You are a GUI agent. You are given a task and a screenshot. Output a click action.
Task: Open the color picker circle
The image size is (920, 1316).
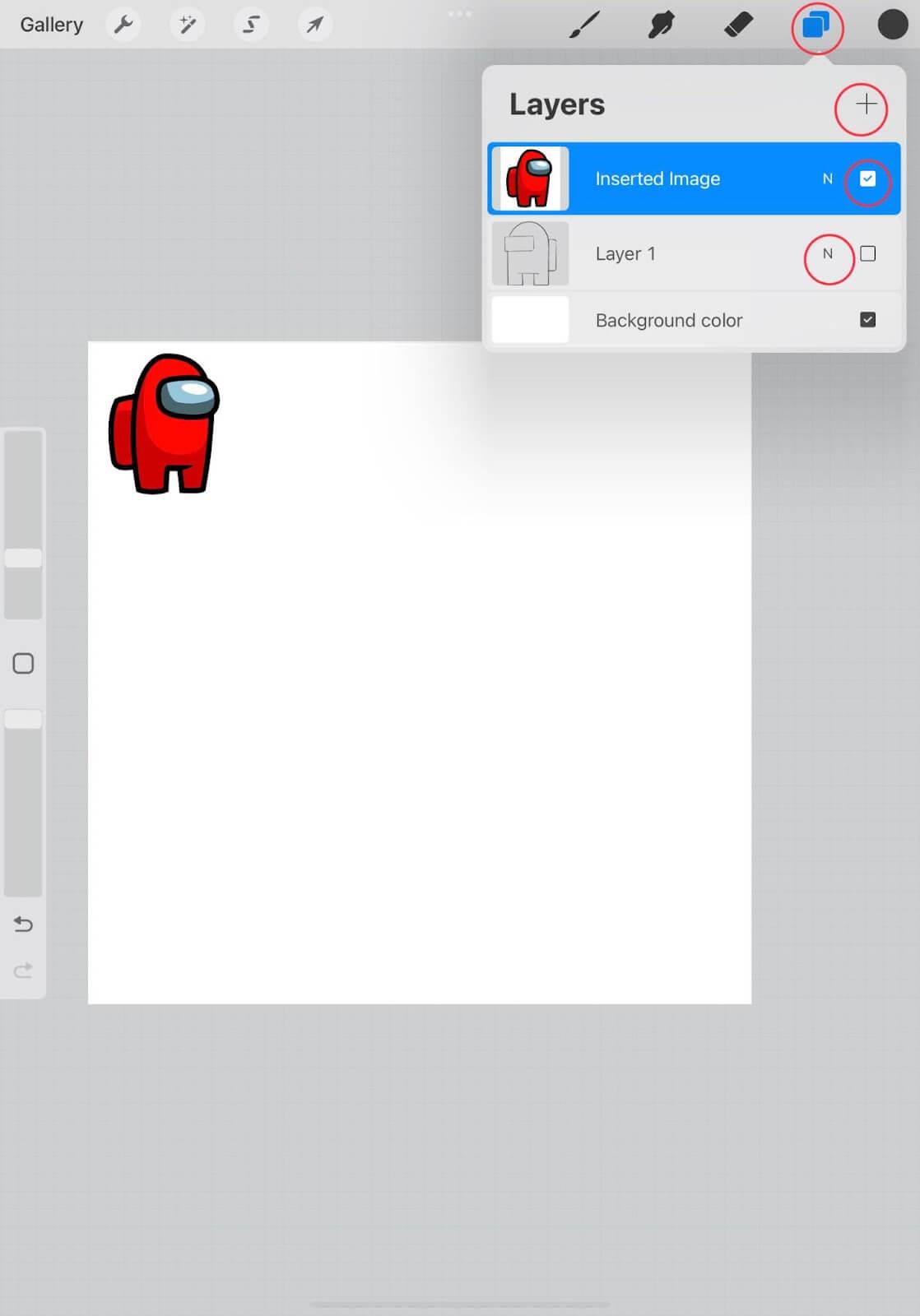pyautogui.click(x=892, y=25)
